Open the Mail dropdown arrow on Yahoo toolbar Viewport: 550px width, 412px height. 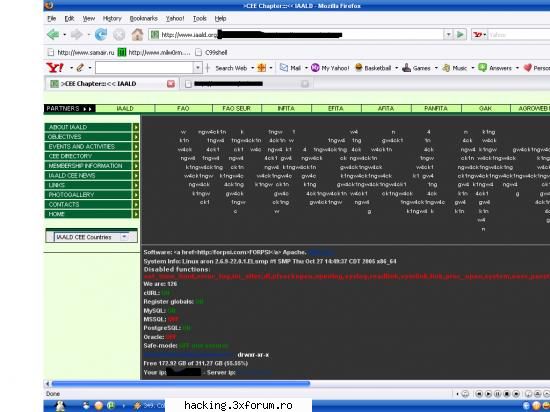pyautogui.click(x=306, y=68)
